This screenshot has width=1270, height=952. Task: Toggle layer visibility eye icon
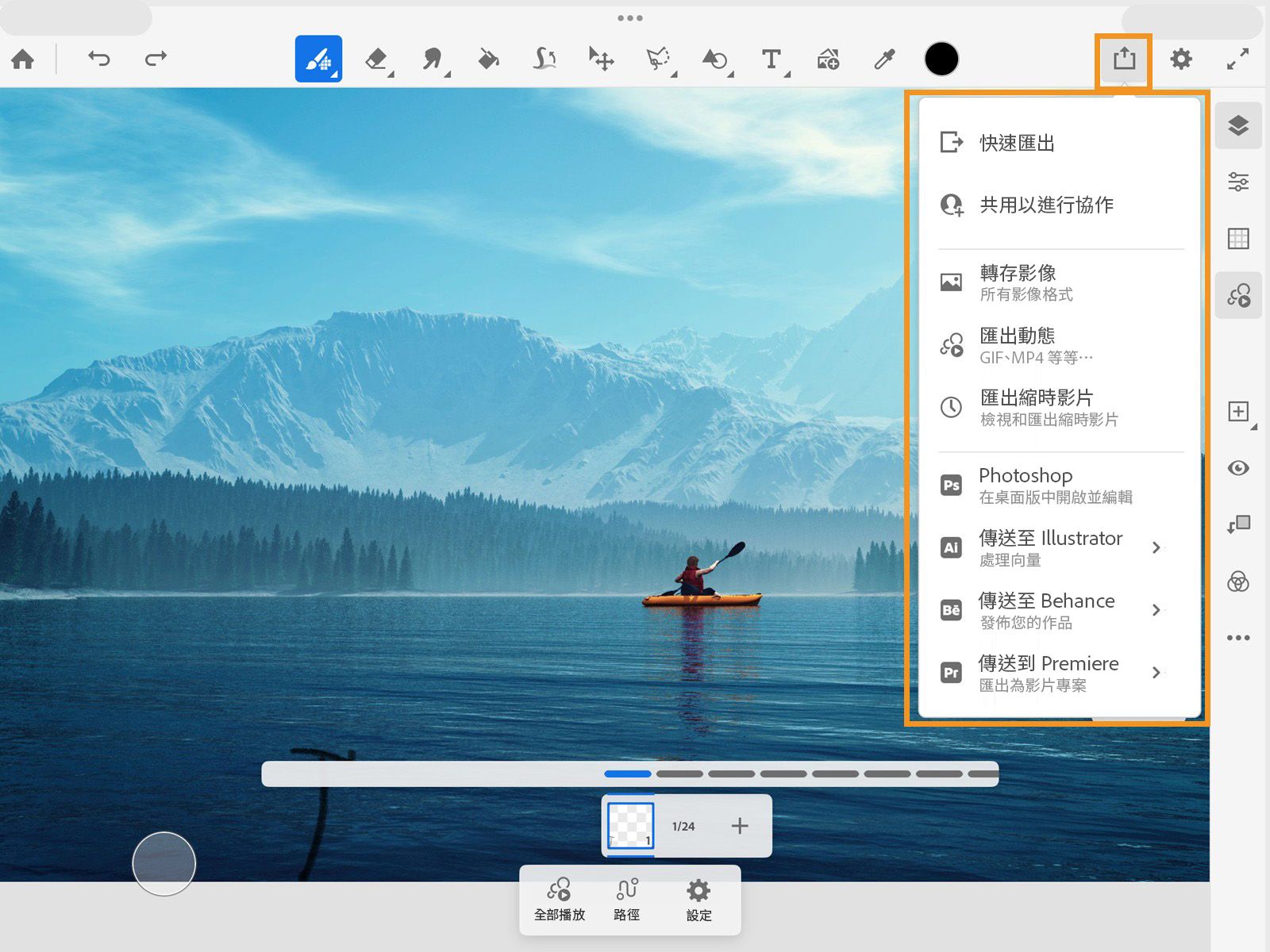pyautogui.click(x=1238, y=468)
